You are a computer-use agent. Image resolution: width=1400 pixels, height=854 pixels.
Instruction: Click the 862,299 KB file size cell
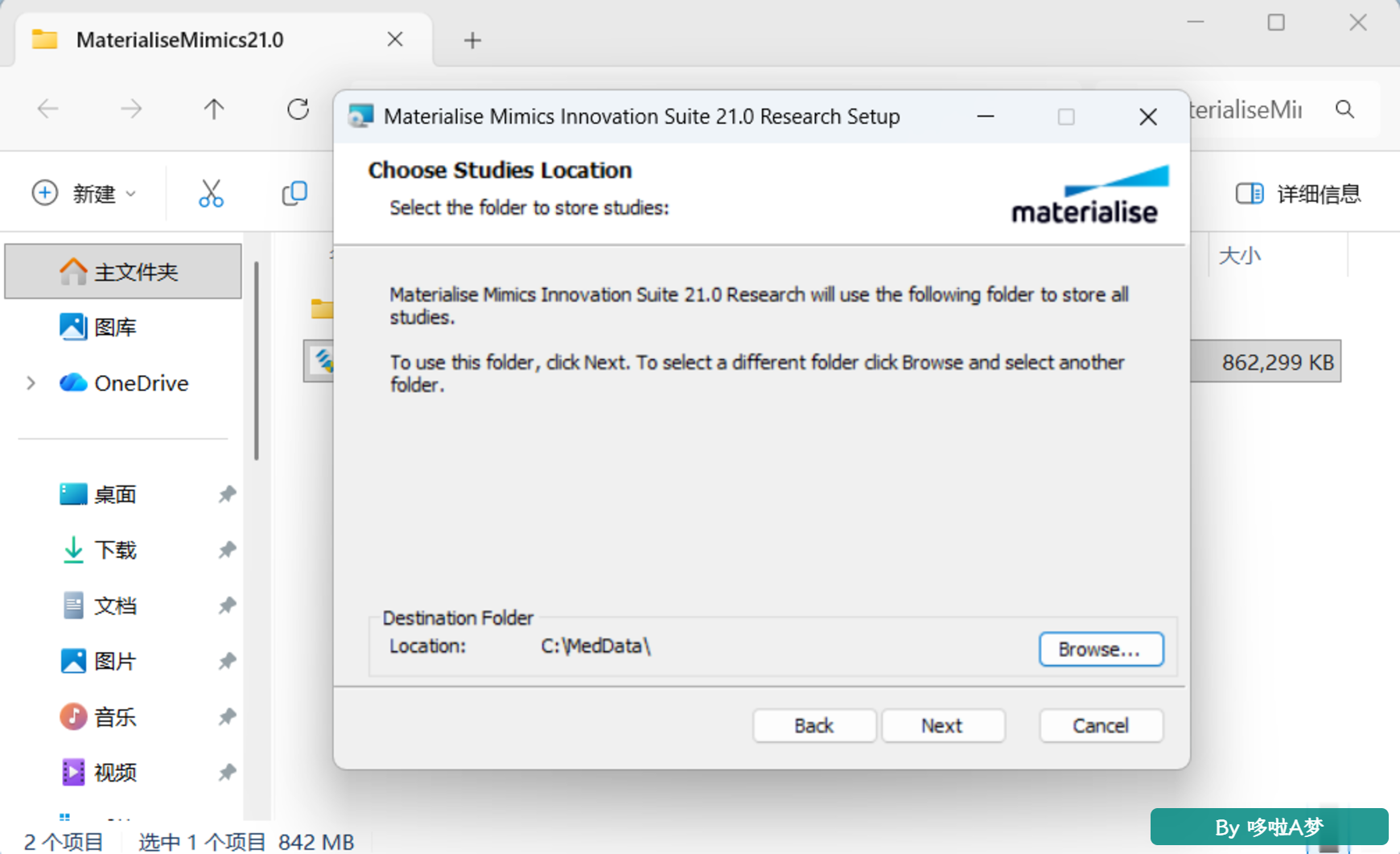click(x=1278, y=362)
